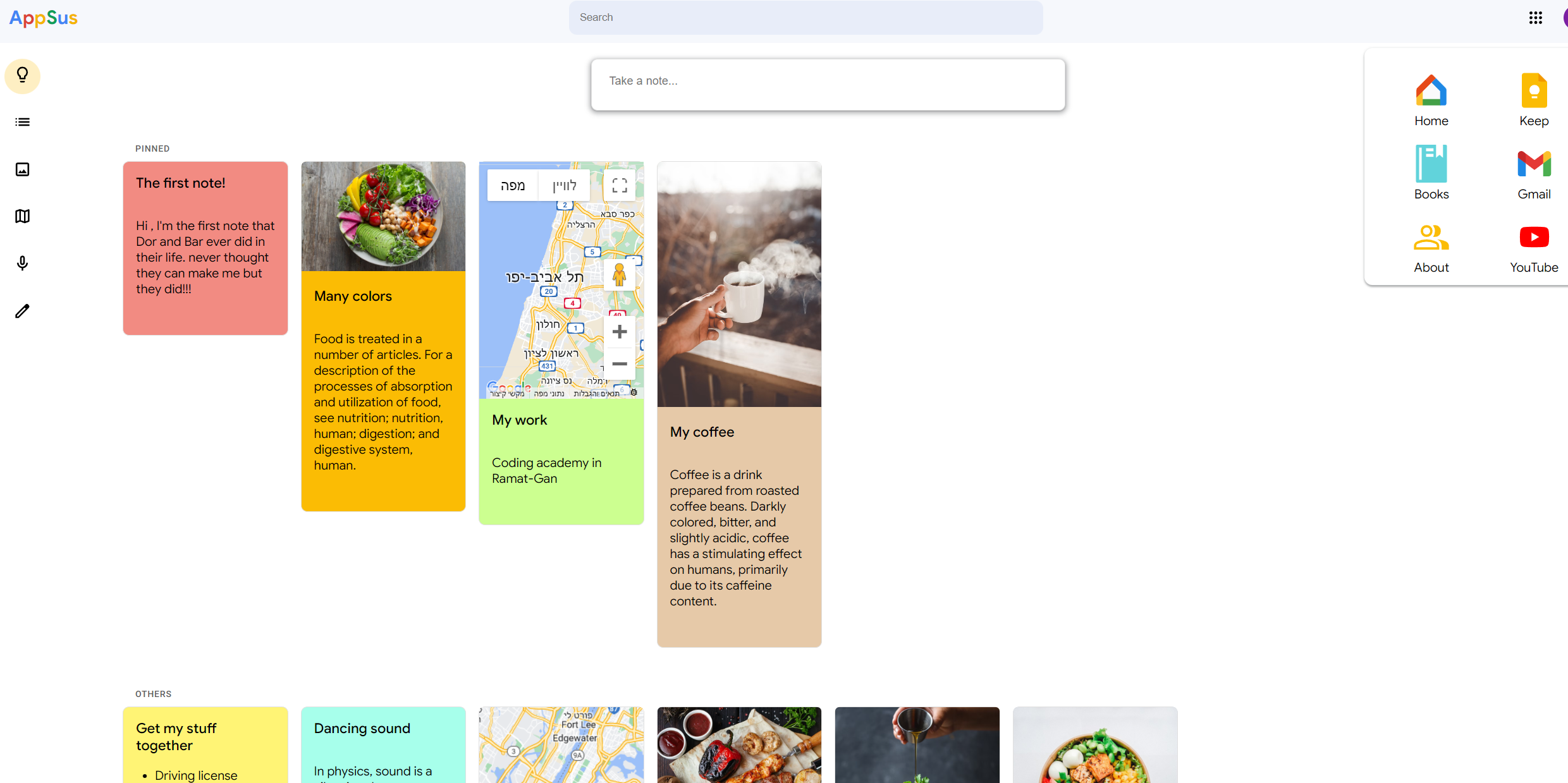
Task: Open the pencil drawing notes filter
Action: 22,310
